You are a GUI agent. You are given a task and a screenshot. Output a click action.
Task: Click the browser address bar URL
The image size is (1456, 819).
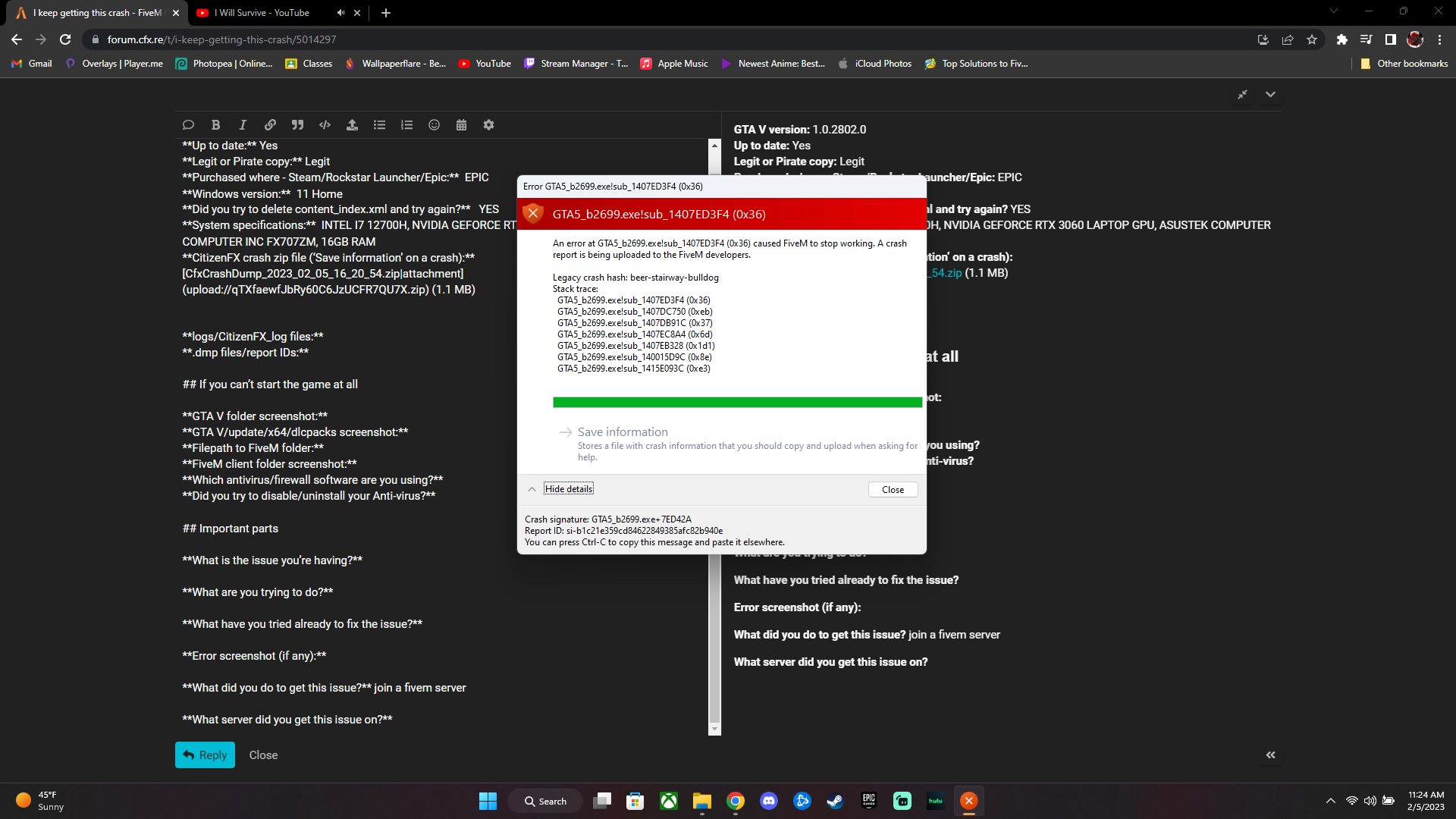coord(221,39)
